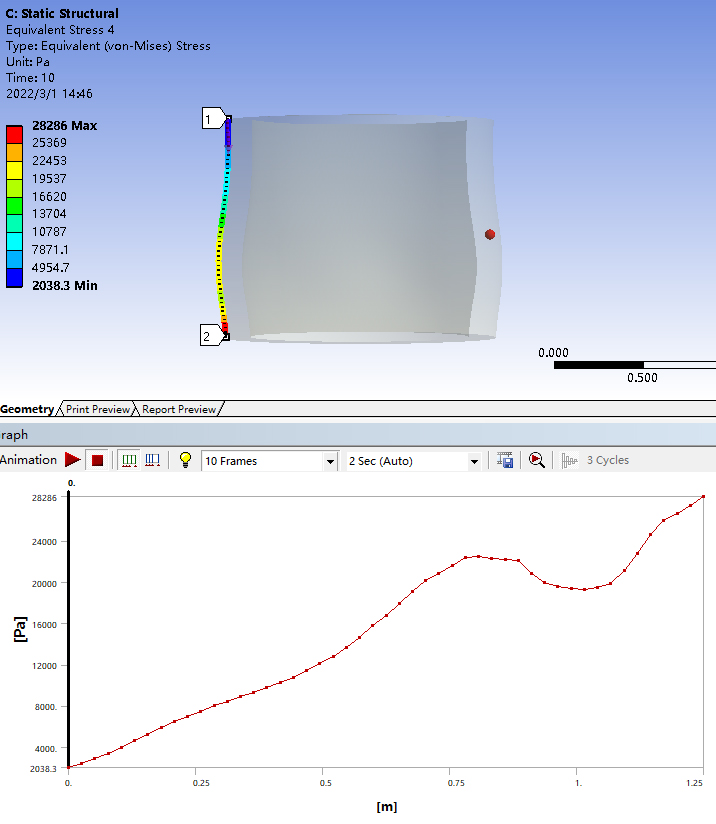Click path start point label 1
Viewport: 716px width, 824px height.
click(213, 118)
